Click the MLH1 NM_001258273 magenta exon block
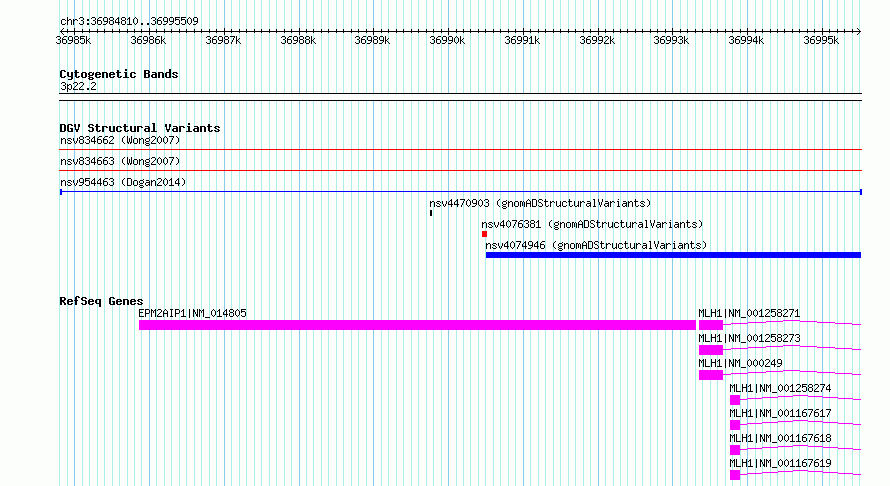Viewport: 890px width, 486px height. [x=711, y=350]
